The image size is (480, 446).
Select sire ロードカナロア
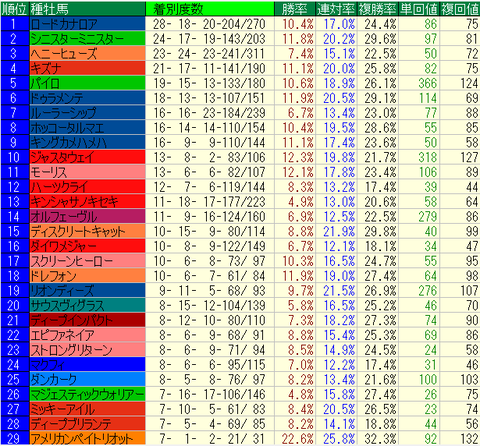pyautogui.click(x=87, y=24)
